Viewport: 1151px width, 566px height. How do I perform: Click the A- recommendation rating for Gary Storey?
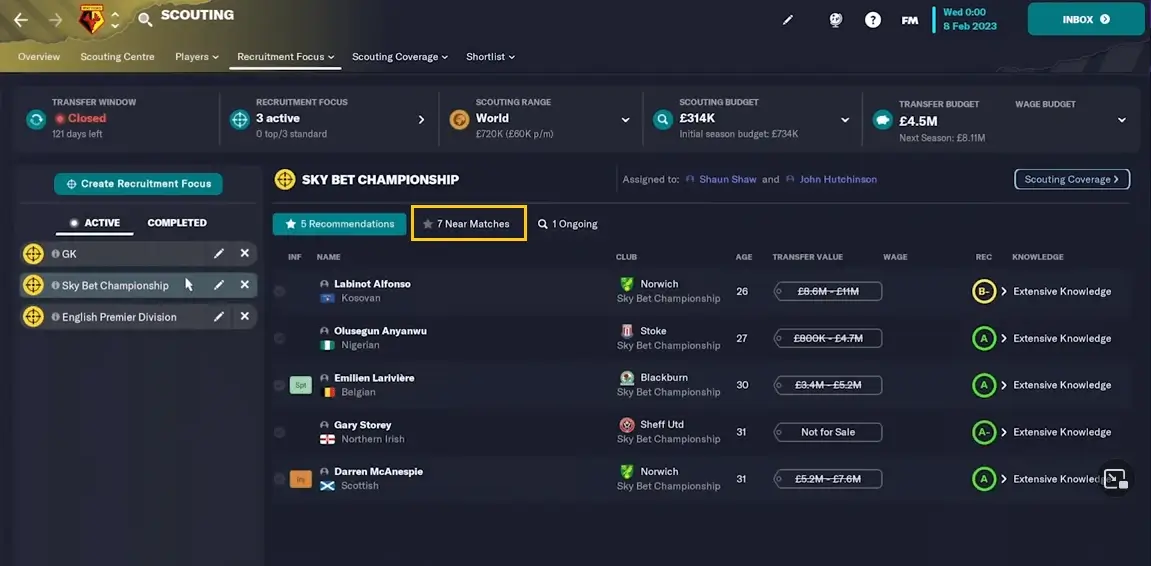984,432
